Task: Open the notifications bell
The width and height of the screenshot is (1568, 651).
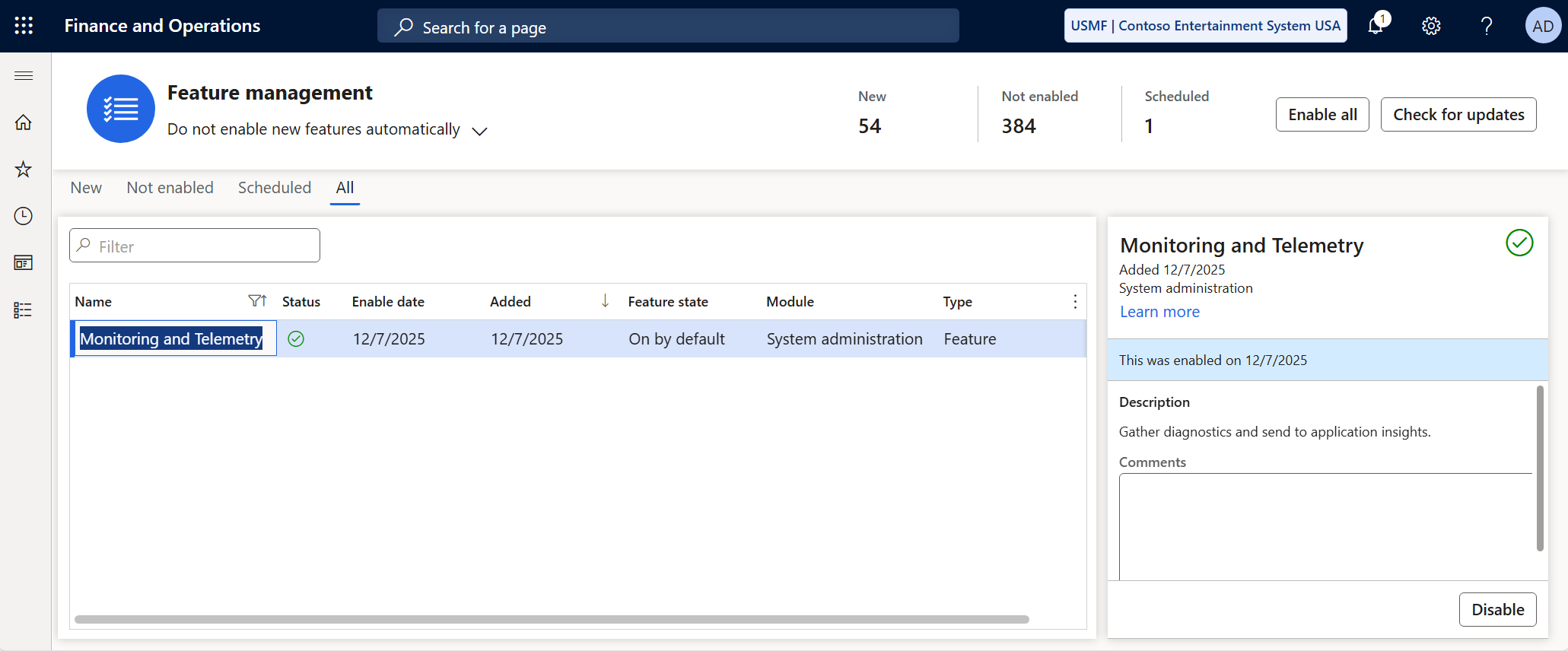Action: (x=1376, y=26)
